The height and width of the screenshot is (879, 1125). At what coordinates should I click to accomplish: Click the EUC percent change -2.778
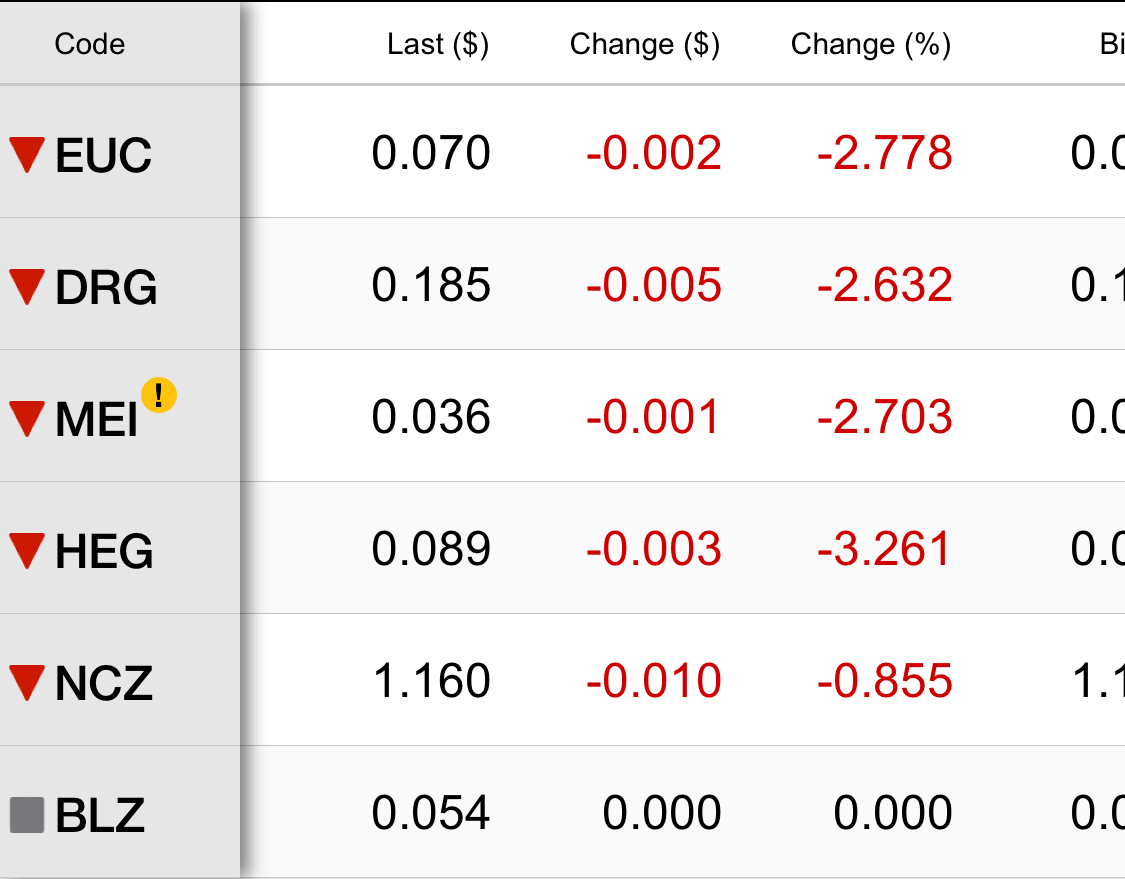click(884, 153)
